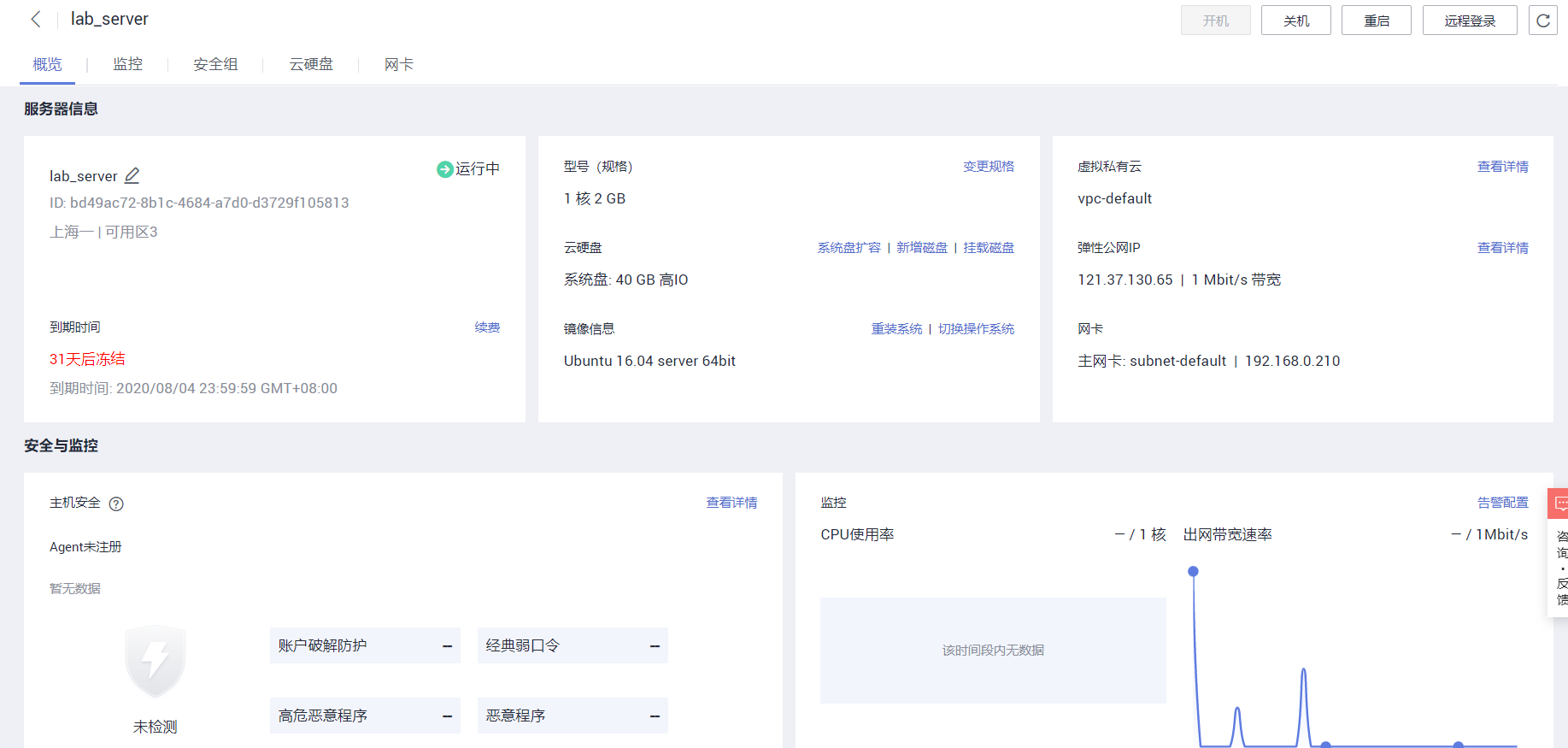Screen dimensions: 1568x748
Task: Click 变更规格 link
Action: pos(989,167)
